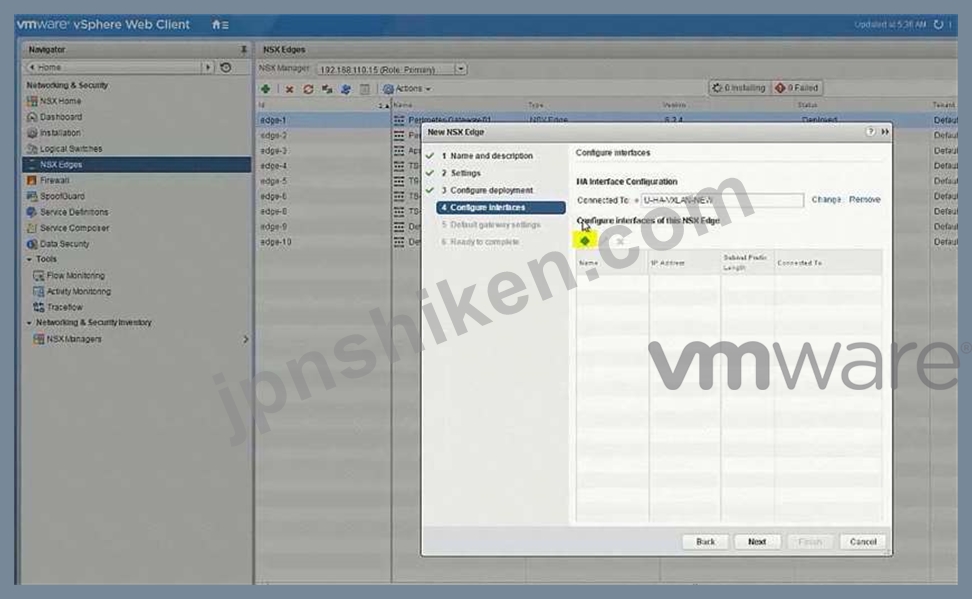Click the 0 Failed status button

coord(797,88)
